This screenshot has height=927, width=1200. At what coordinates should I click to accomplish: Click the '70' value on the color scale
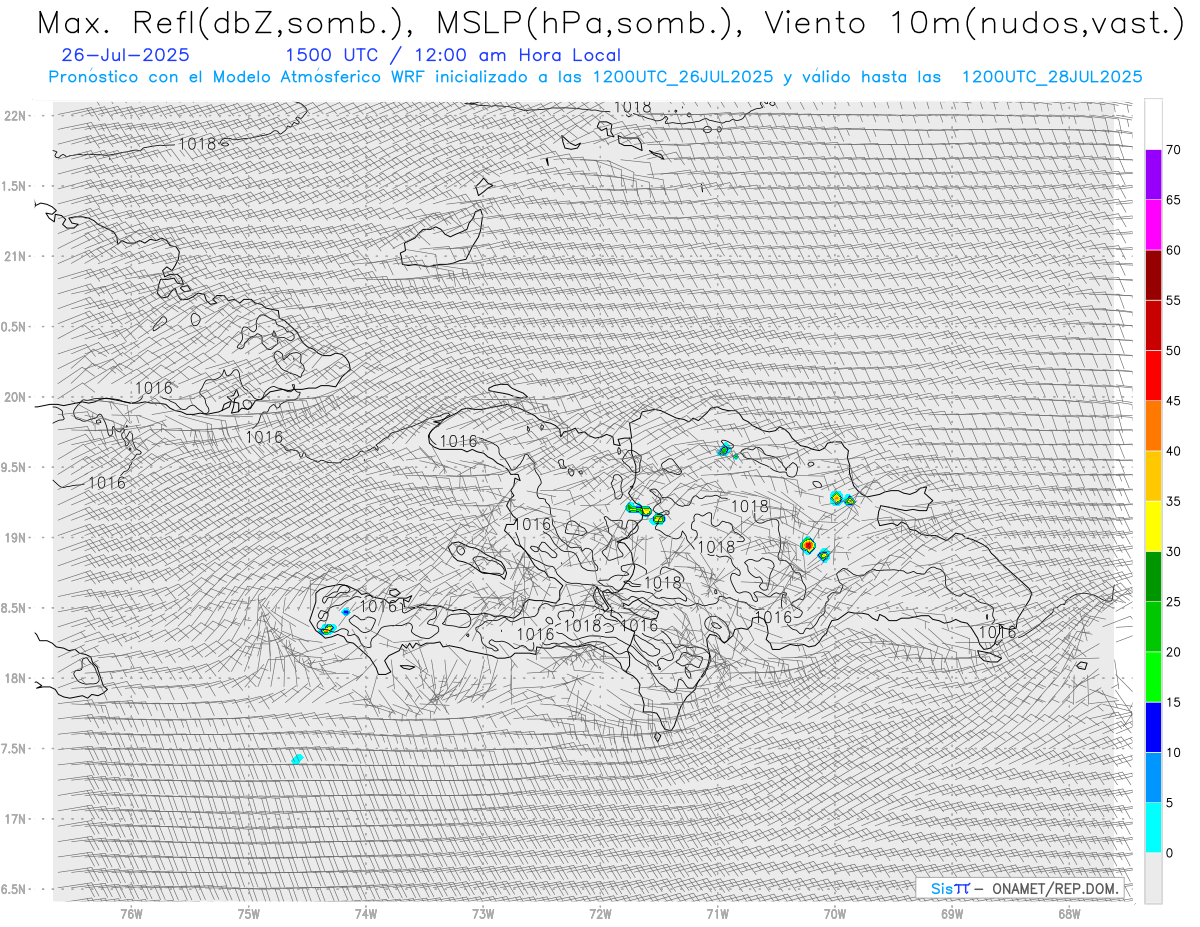[1173, 150]
